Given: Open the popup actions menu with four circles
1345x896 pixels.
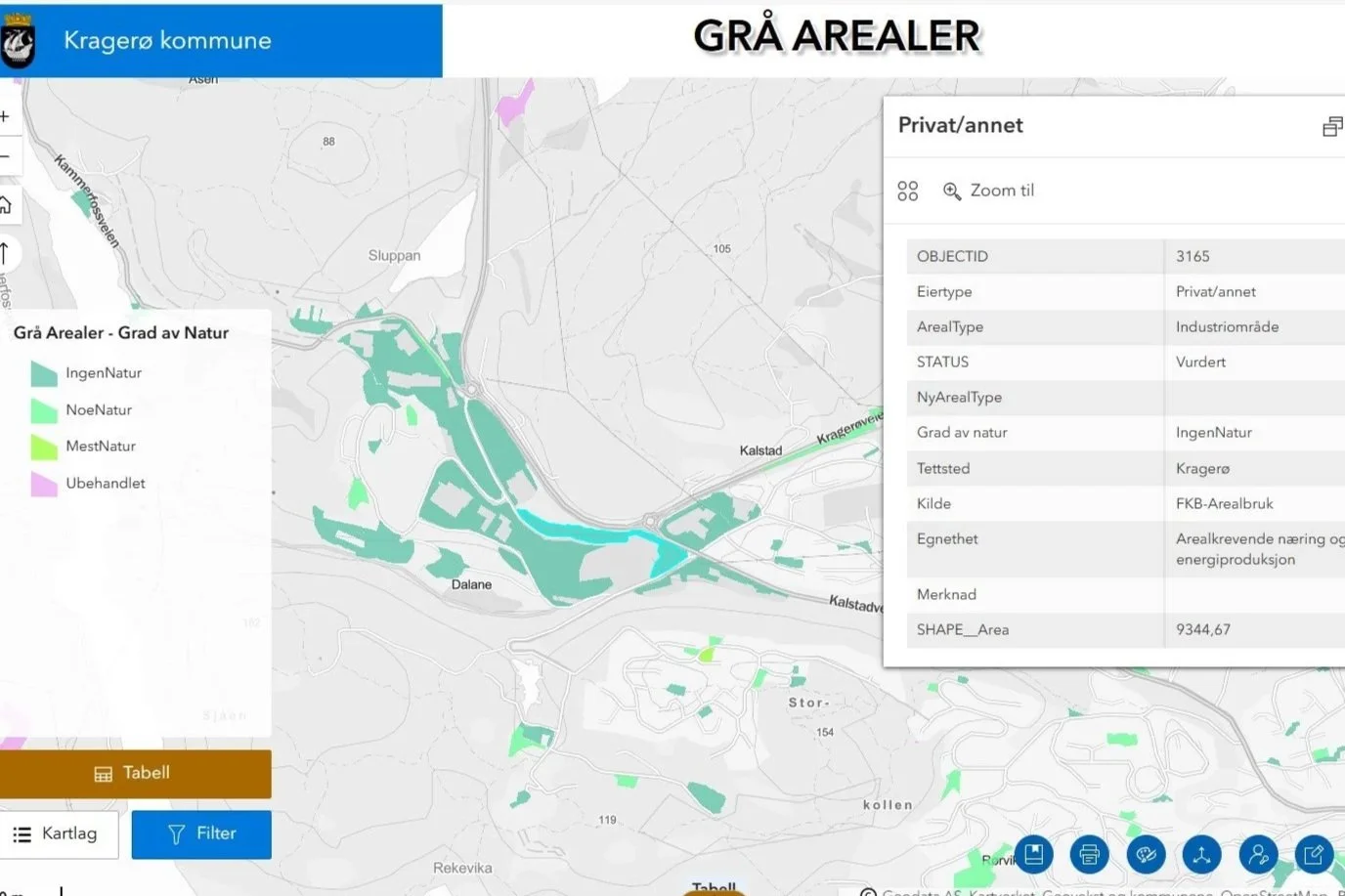Looking at the screenshot, I should click(x=908, y=191).
